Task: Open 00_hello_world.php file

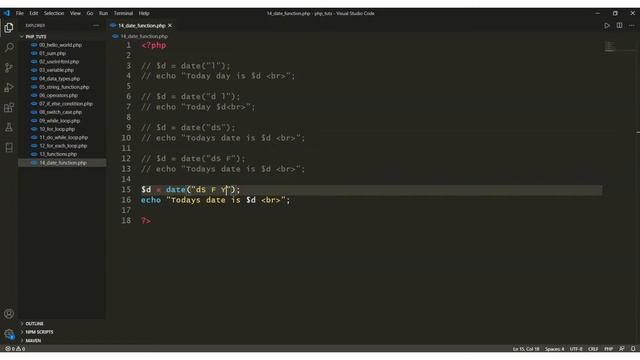Action: (x=60, y=45)
